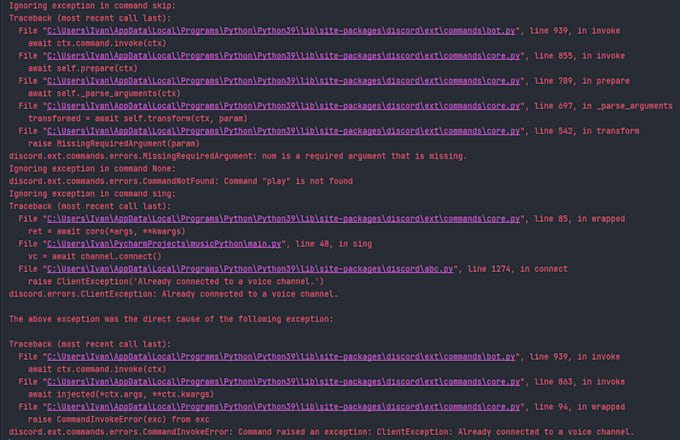Image resolution: width=680 pixels, height=440 pixels.
Task: Open bot.py link in the skip command traceback
Action: pos(281,31)
